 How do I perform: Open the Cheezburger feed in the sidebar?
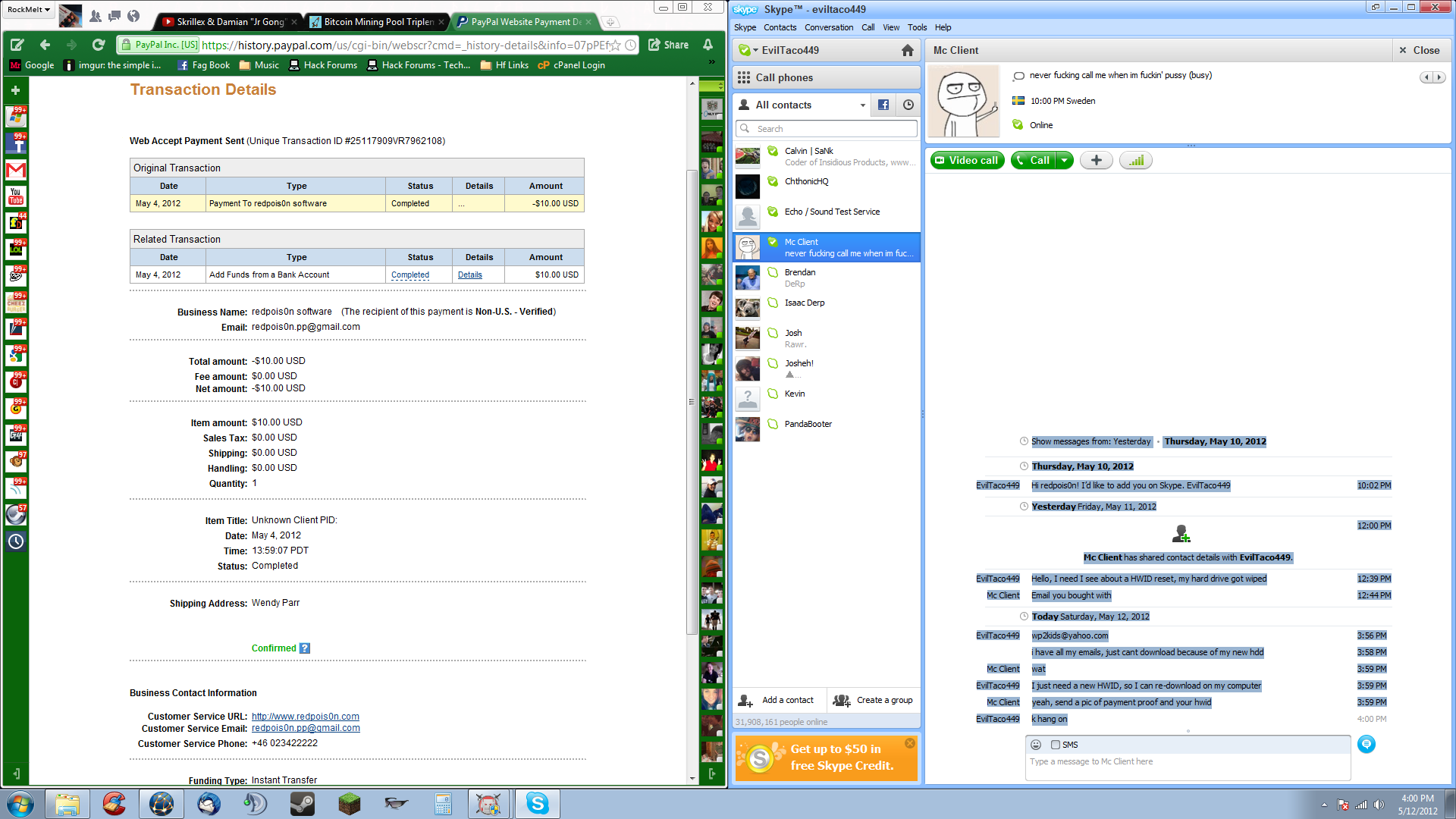click(x=16, y=303)
